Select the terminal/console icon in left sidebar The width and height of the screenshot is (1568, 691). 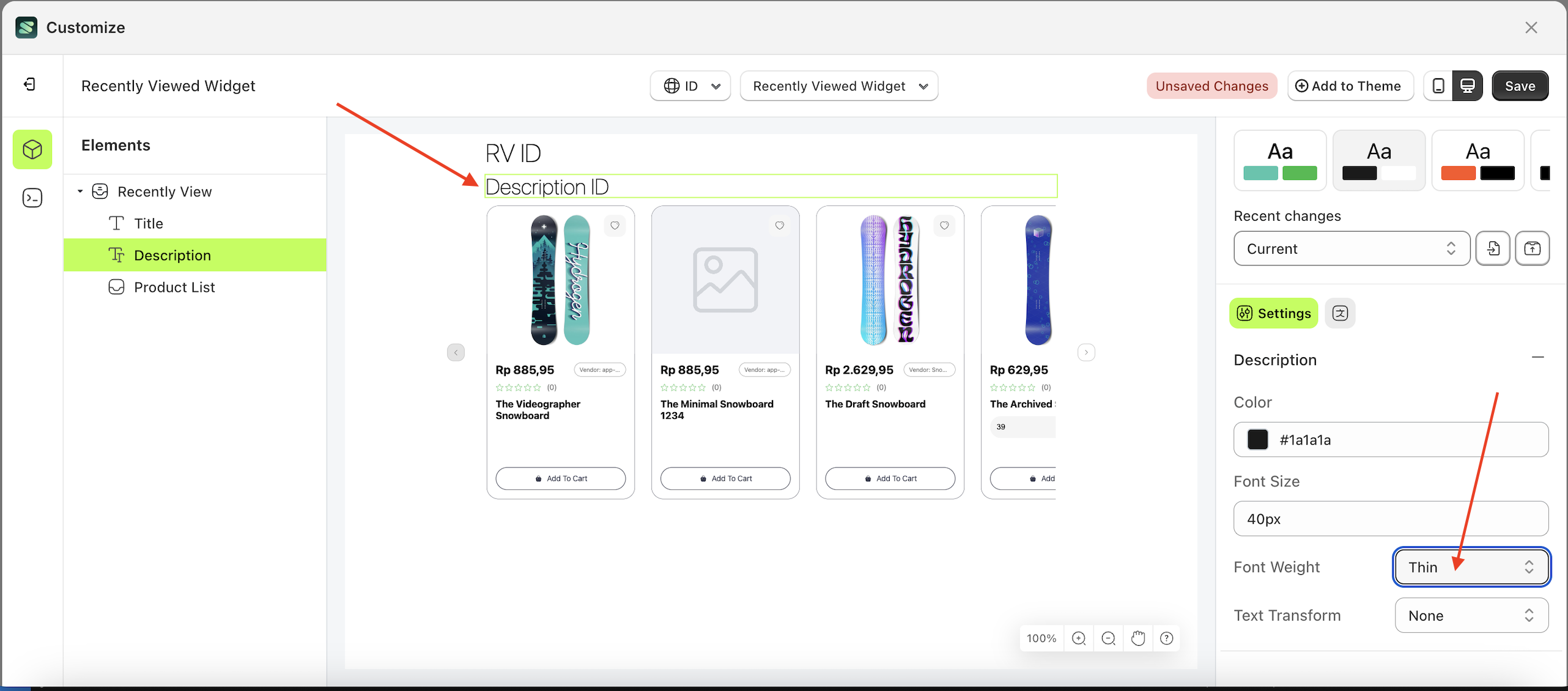coord(32,197)
